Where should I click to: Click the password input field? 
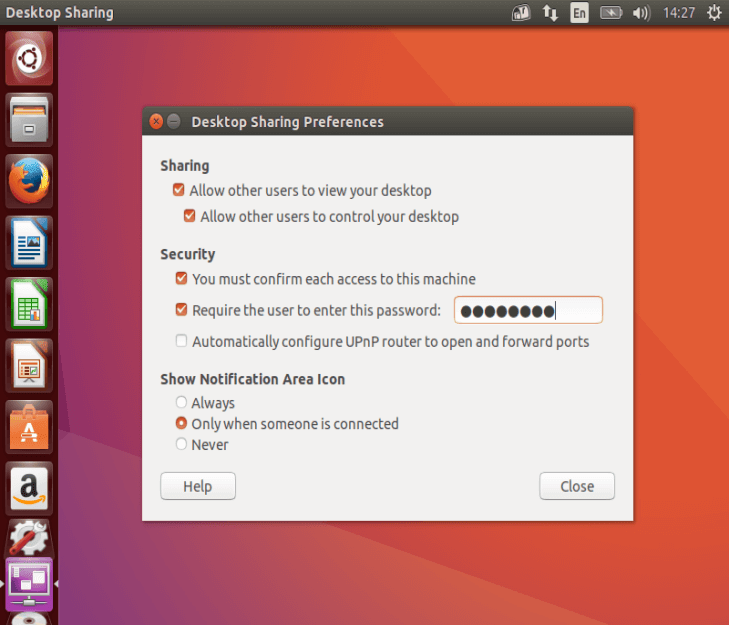(528, 311)
